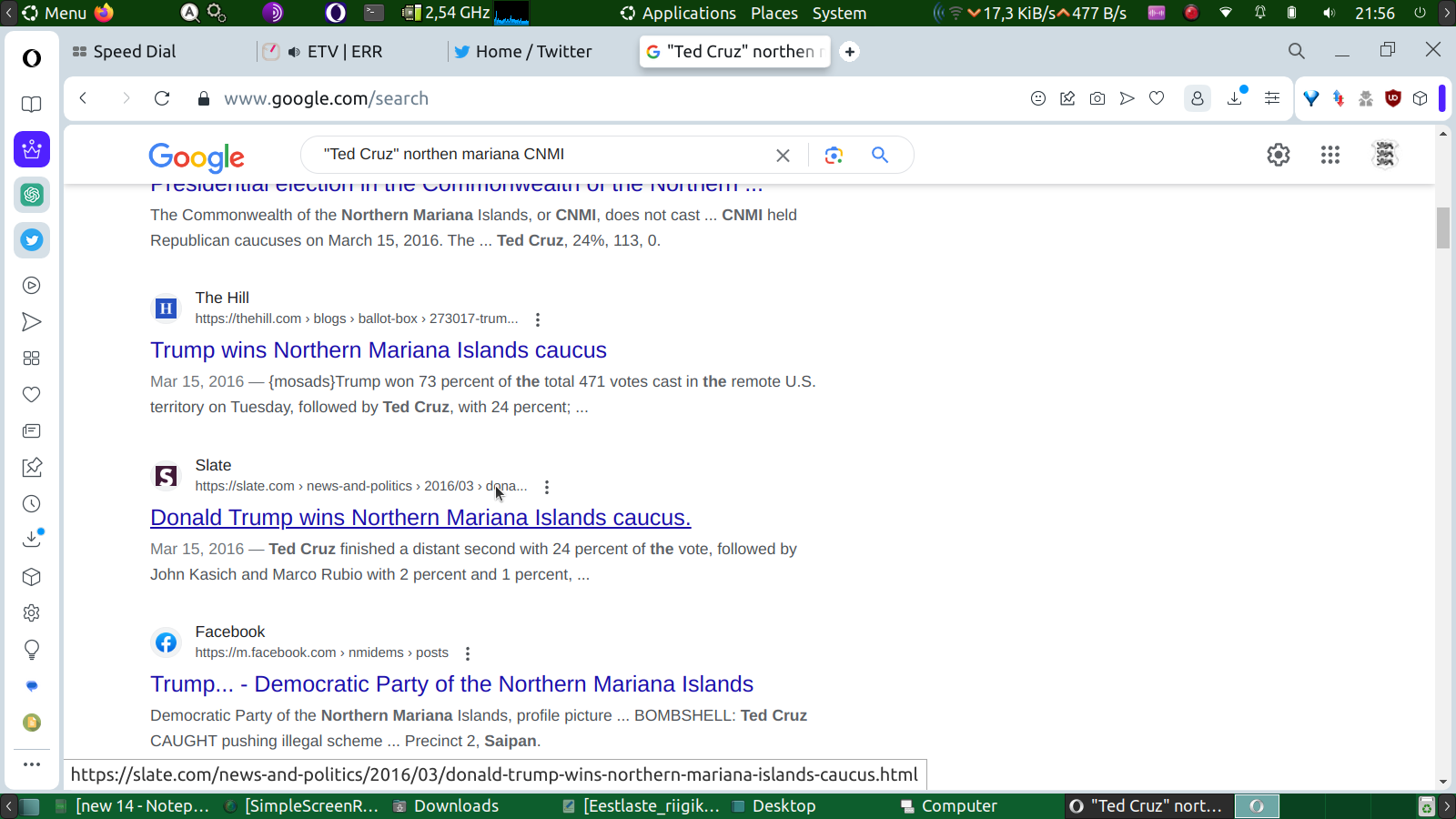Open the Easy Setup sliders icon
Screen dimensions: 1456x819
pos(1272,98)
